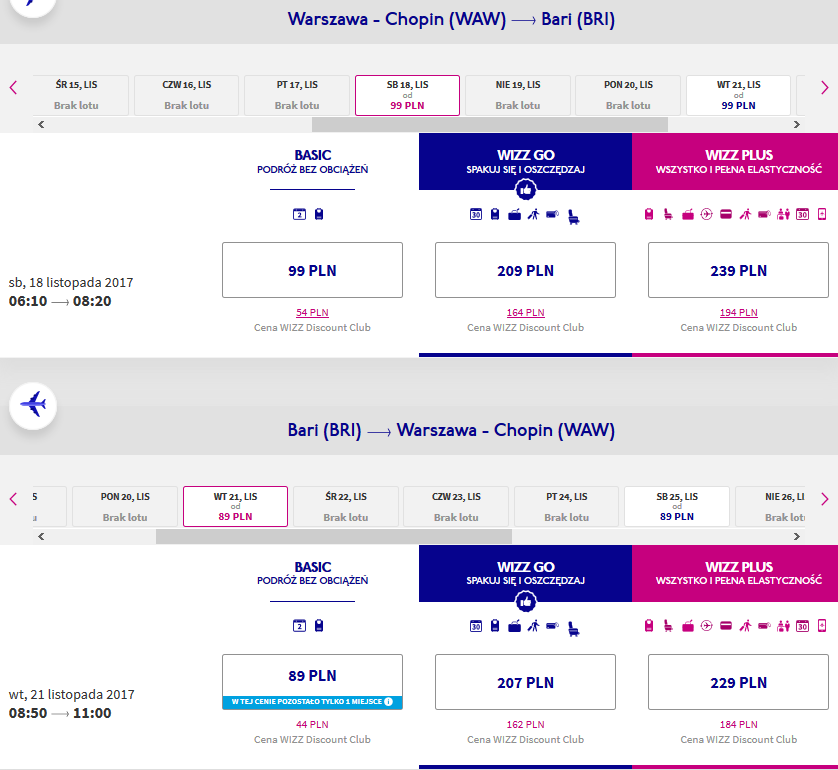Choose the 207 PLN WIZZ GO return fare
838x770 pixels.
coord(525,682)
